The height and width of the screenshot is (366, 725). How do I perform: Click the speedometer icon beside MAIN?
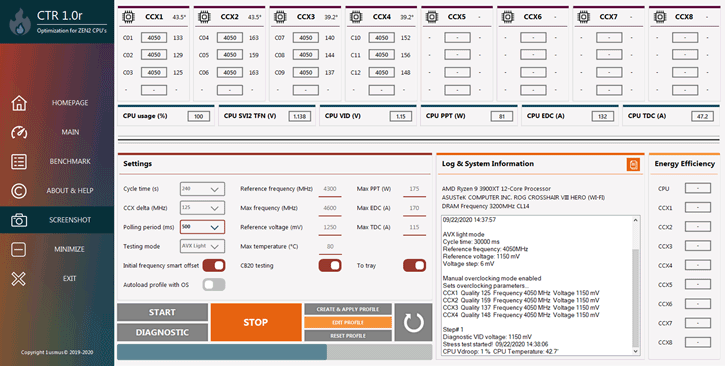coord(19,132)
